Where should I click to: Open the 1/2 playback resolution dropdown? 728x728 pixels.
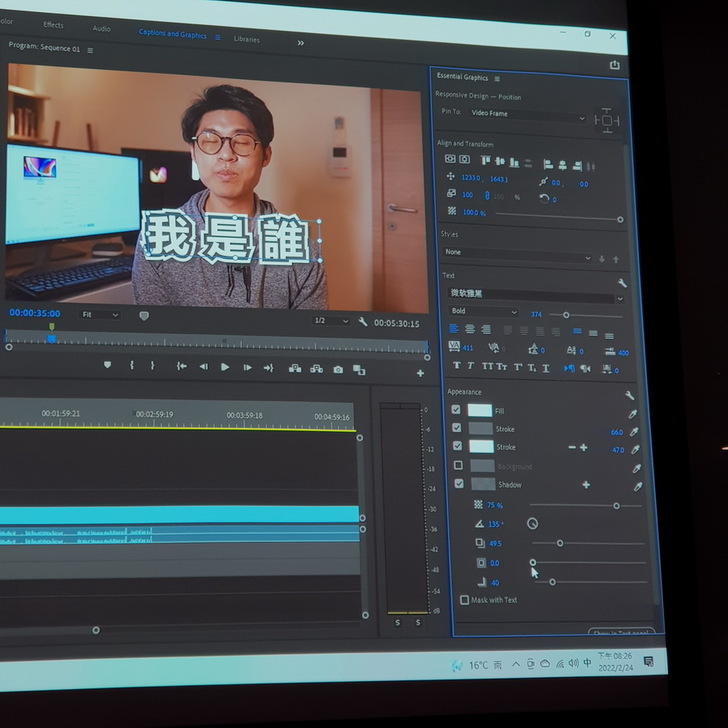click(331, 321)
